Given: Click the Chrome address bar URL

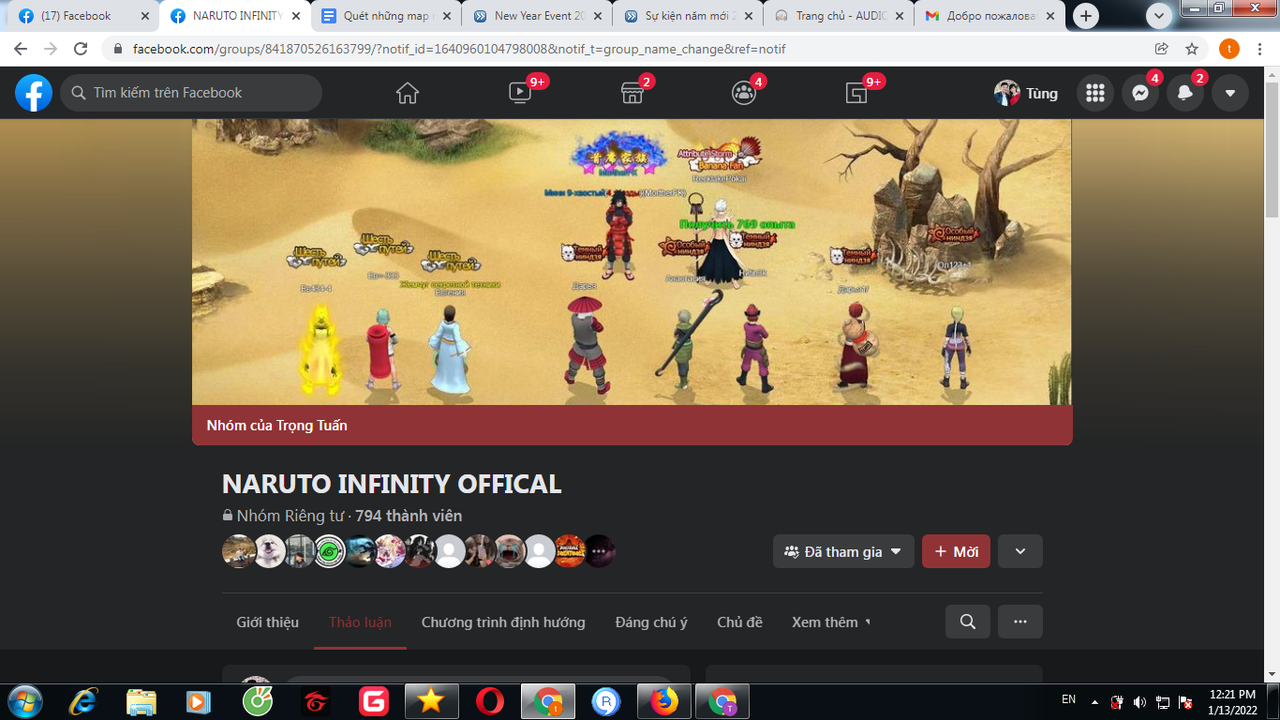Looking at the screenshot, I should 459,48.
